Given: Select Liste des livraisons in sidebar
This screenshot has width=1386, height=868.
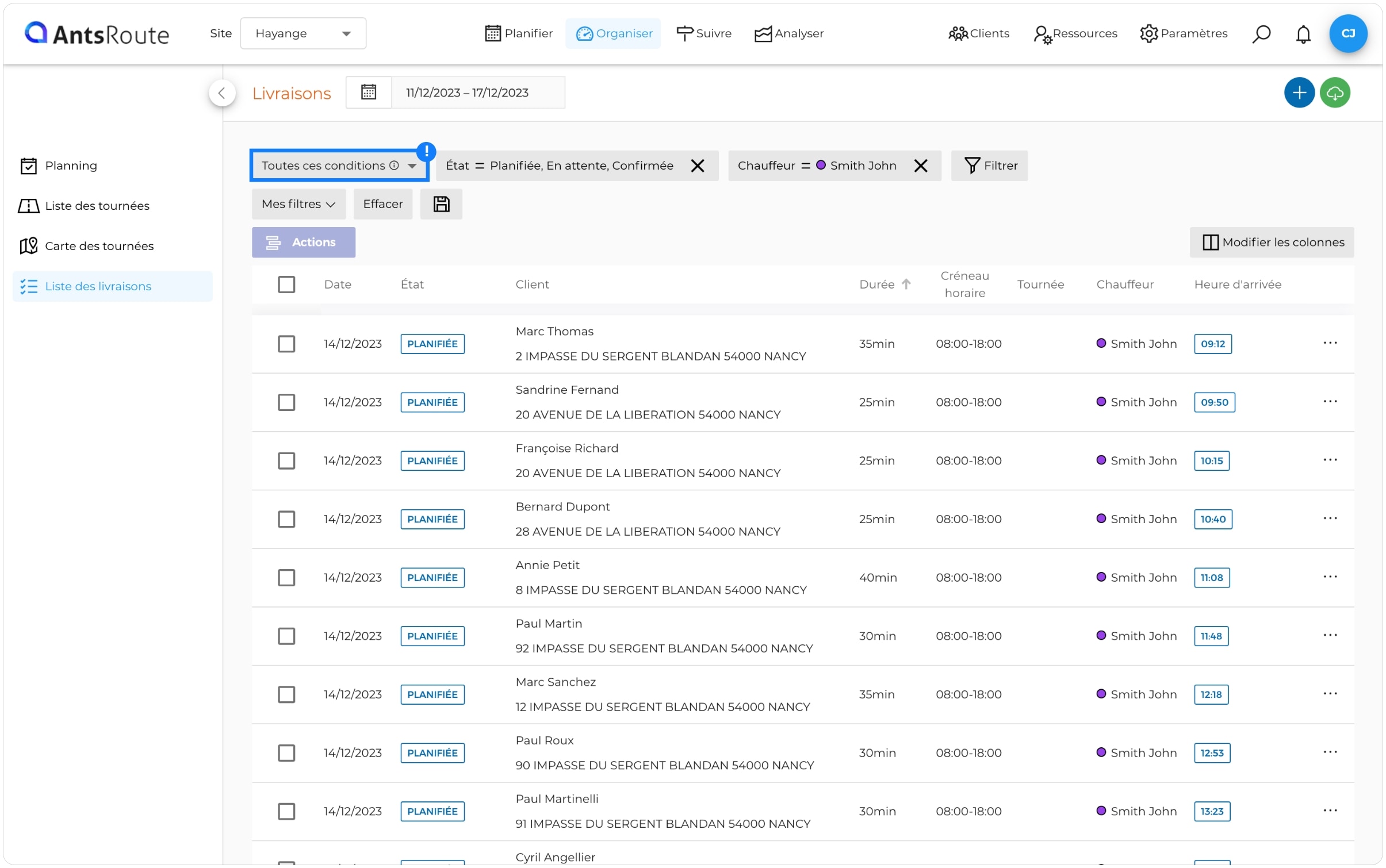Looking at the screenshot, I should (112, 286).
